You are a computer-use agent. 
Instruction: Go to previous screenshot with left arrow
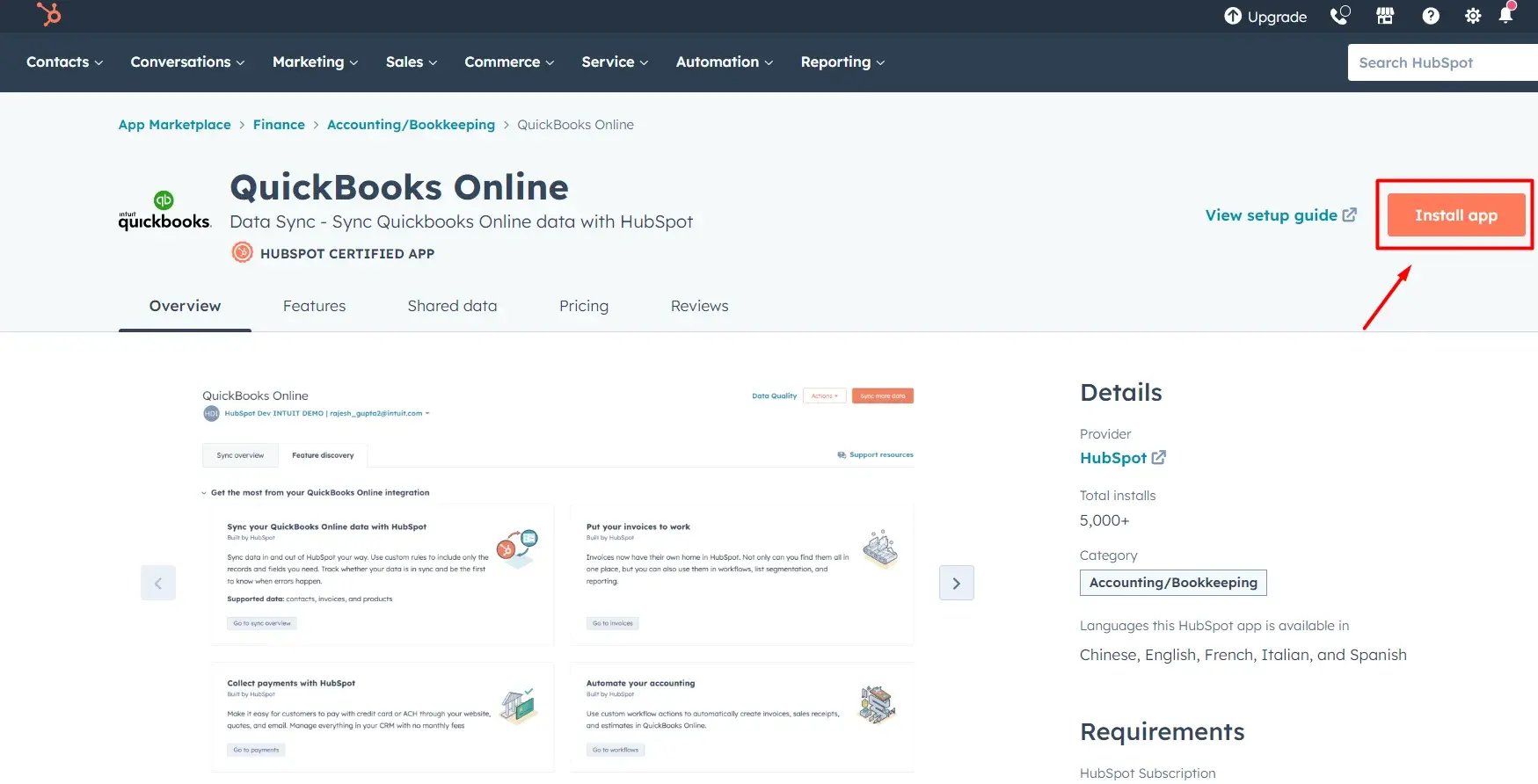(x=158, y=583)
